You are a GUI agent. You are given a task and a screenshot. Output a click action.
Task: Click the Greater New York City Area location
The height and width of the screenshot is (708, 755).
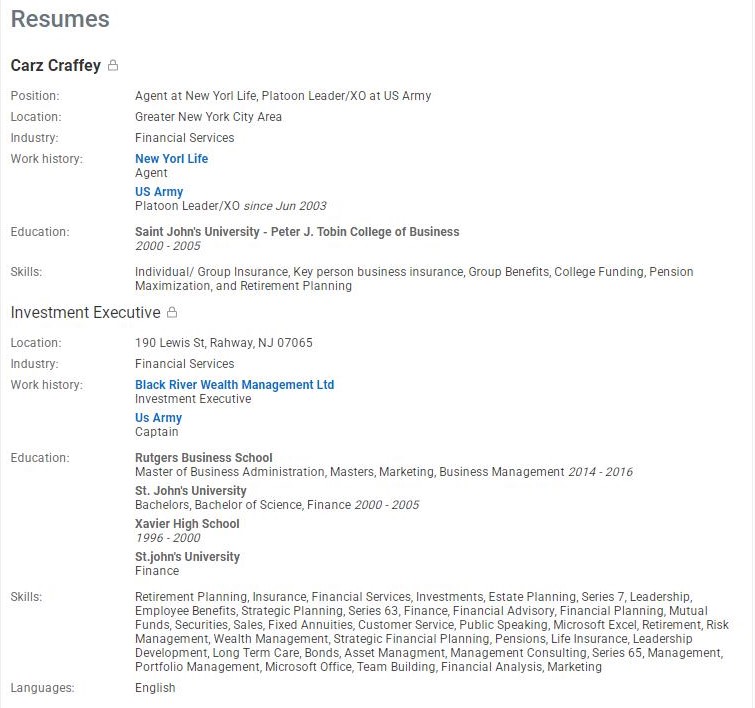pyautogui.click(x=208, y=117)
